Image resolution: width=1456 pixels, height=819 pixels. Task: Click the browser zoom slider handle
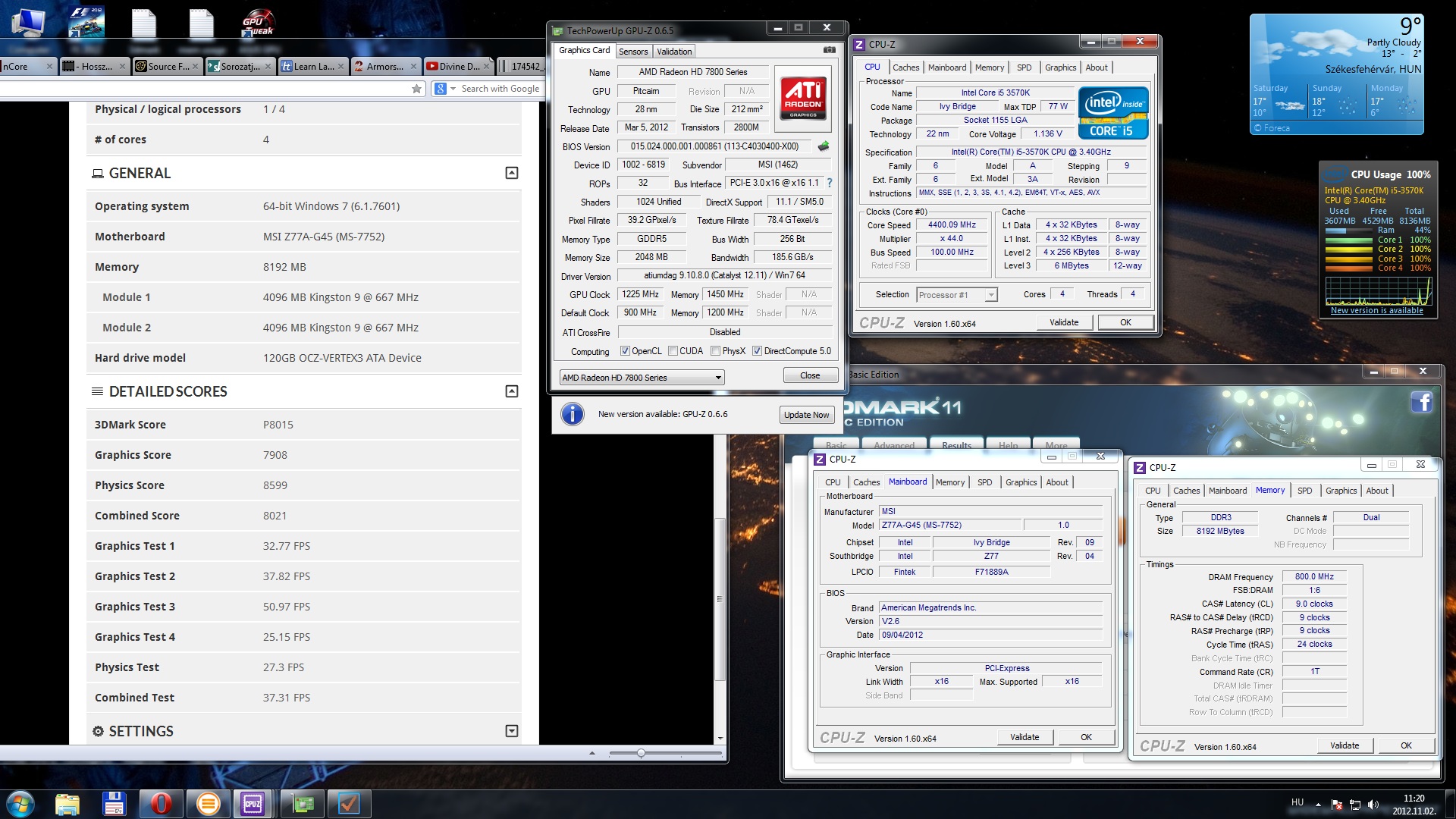tap(641, 753)
